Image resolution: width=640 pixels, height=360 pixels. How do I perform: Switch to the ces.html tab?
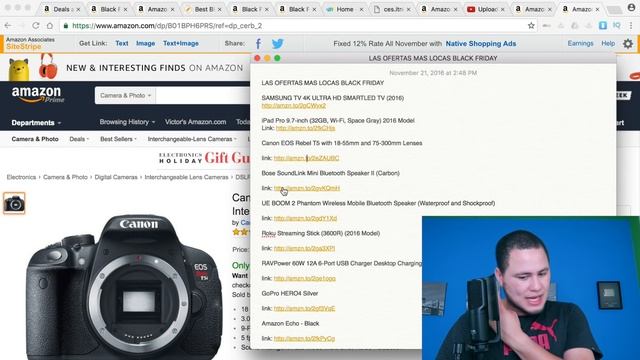(392, 9)
